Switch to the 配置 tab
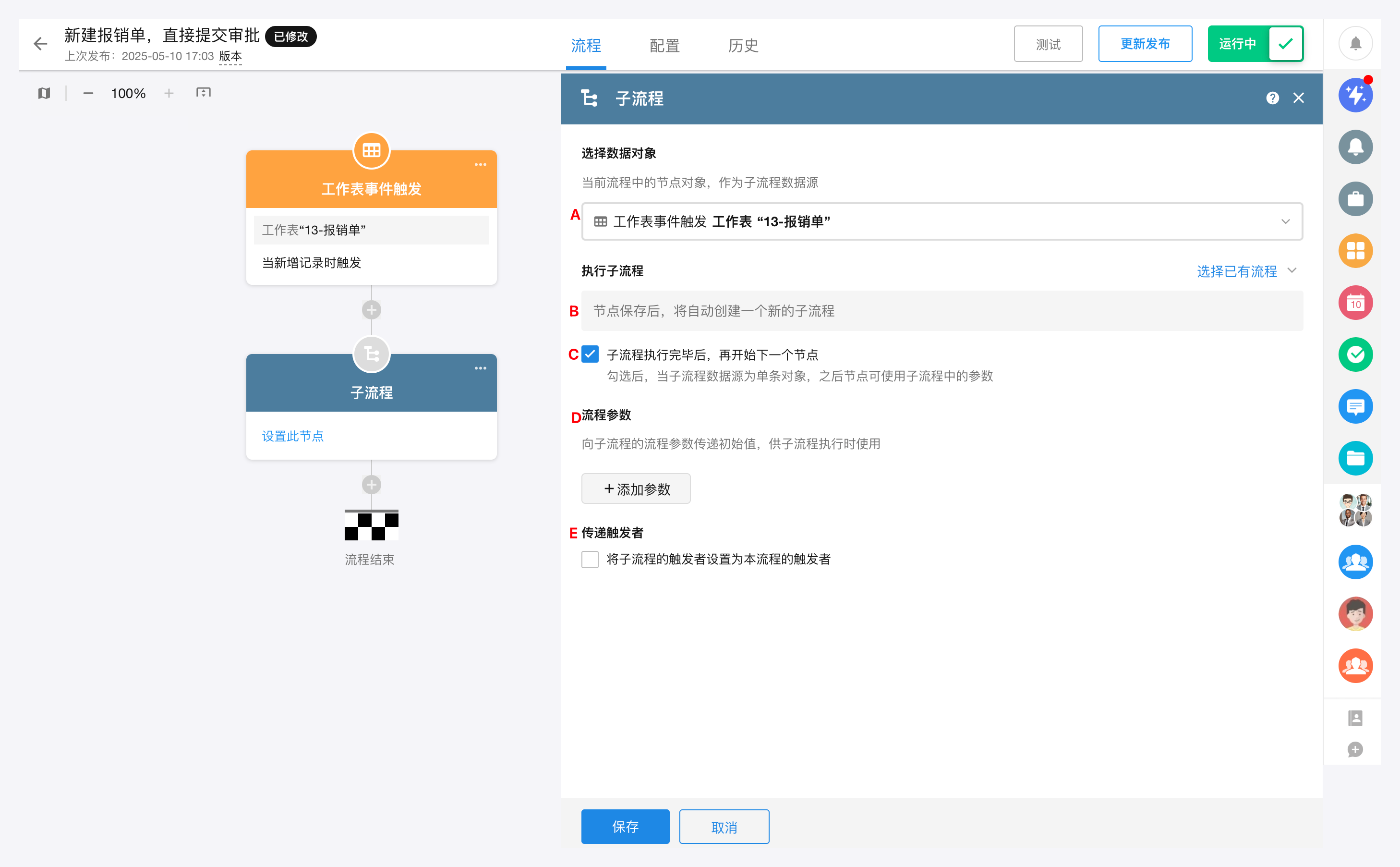This screenshot has height=867, width=1400. [x=664, y=45]
